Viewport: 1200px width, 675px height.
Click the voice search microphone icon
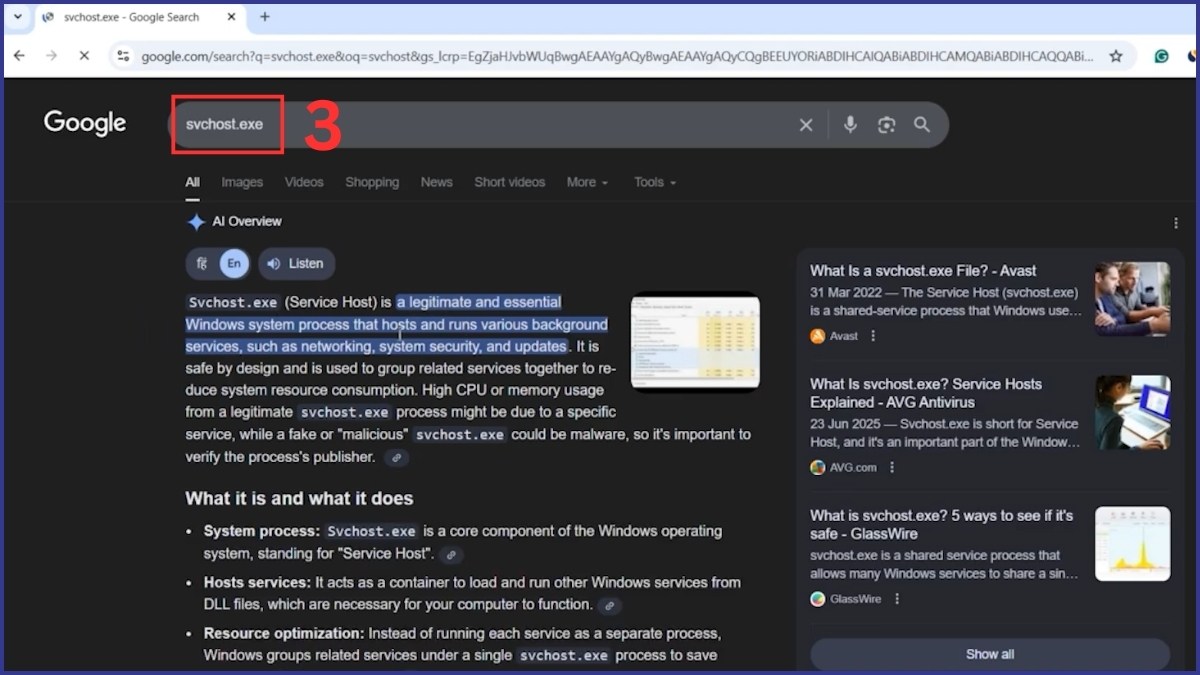coord(850,125)
